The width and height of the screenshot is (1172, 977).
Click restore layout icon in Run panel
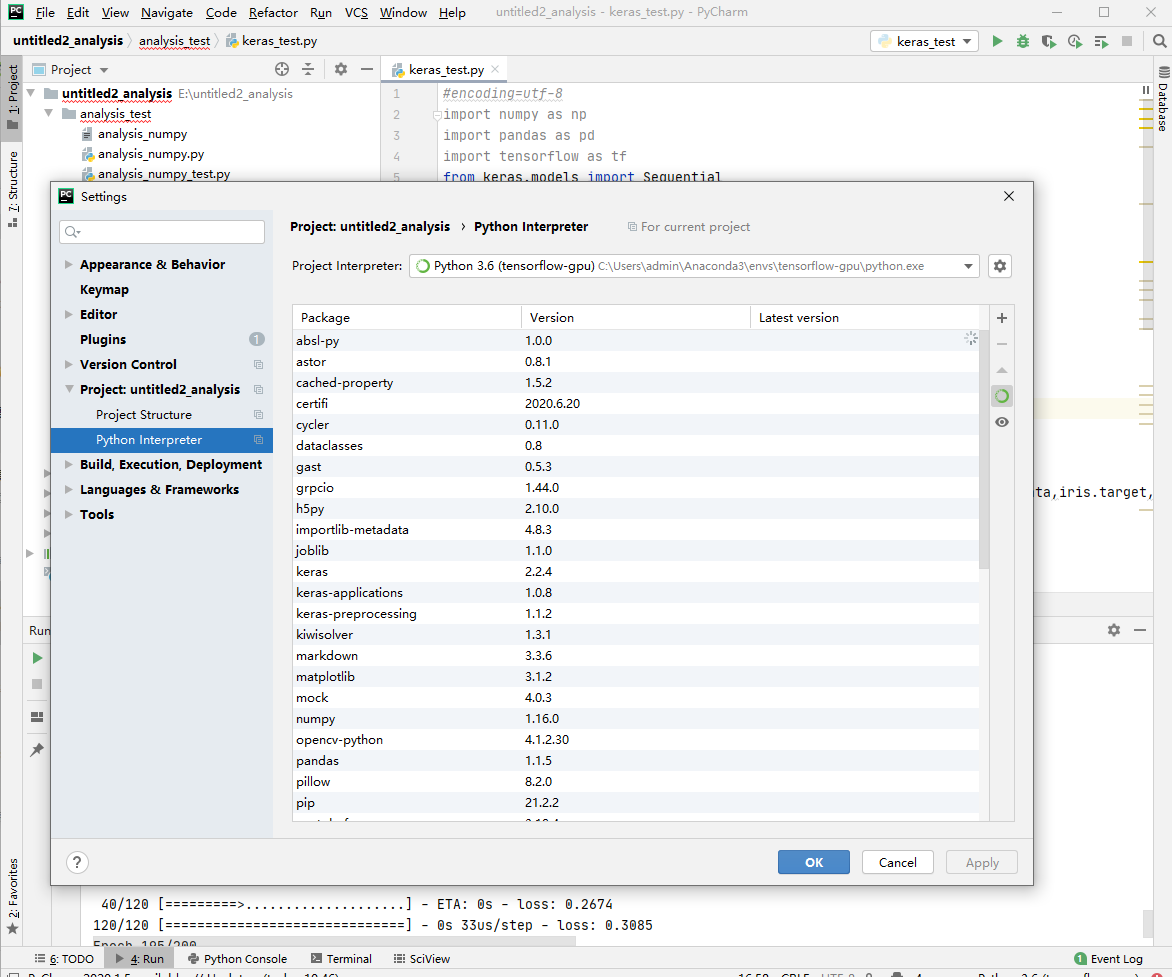point(37,717)
